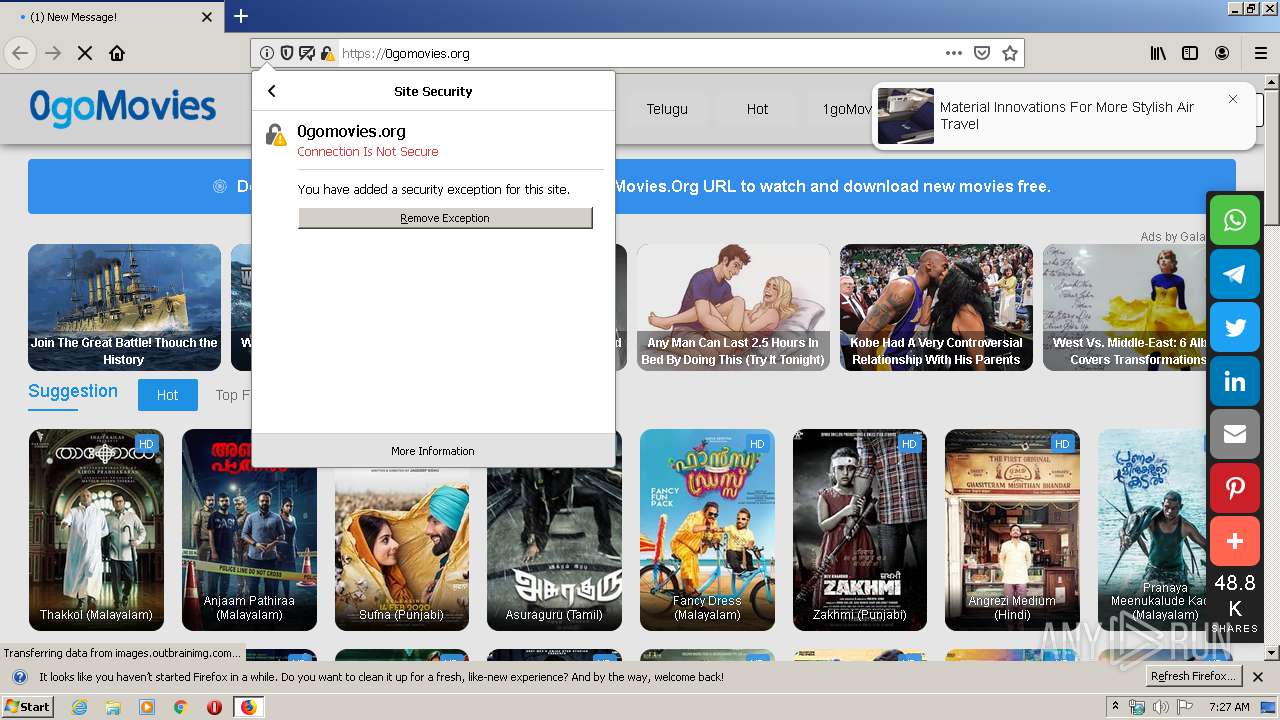Open Join The Great Battle ad thumbnail

124,307
